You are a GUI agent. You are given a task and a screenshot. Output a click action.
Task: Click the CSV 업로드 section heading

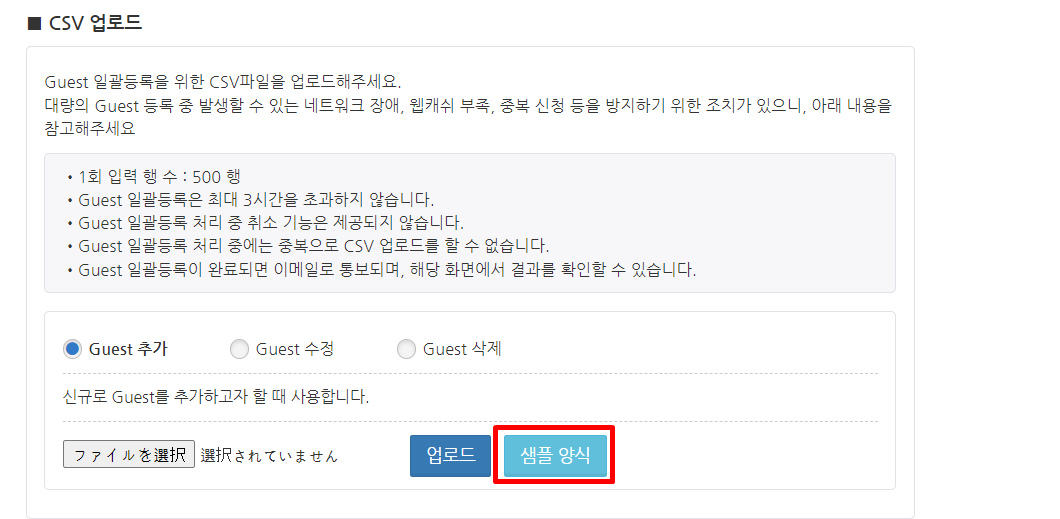pyautogui.click(x=95, y=22)
